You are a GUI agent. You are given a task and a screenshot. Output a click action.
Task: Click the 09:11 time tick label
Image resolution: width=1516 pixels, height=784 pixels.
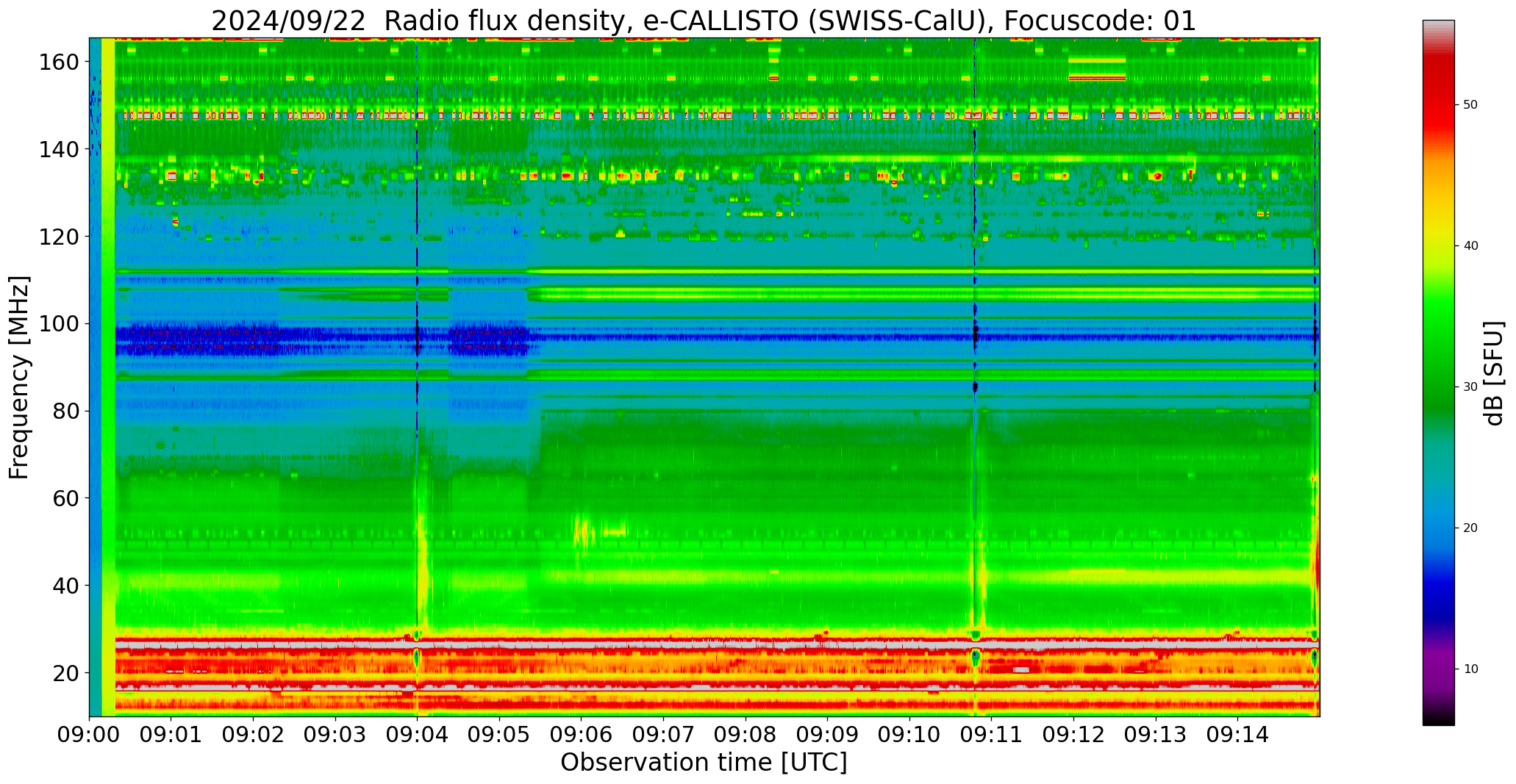[x=992, y=736]
